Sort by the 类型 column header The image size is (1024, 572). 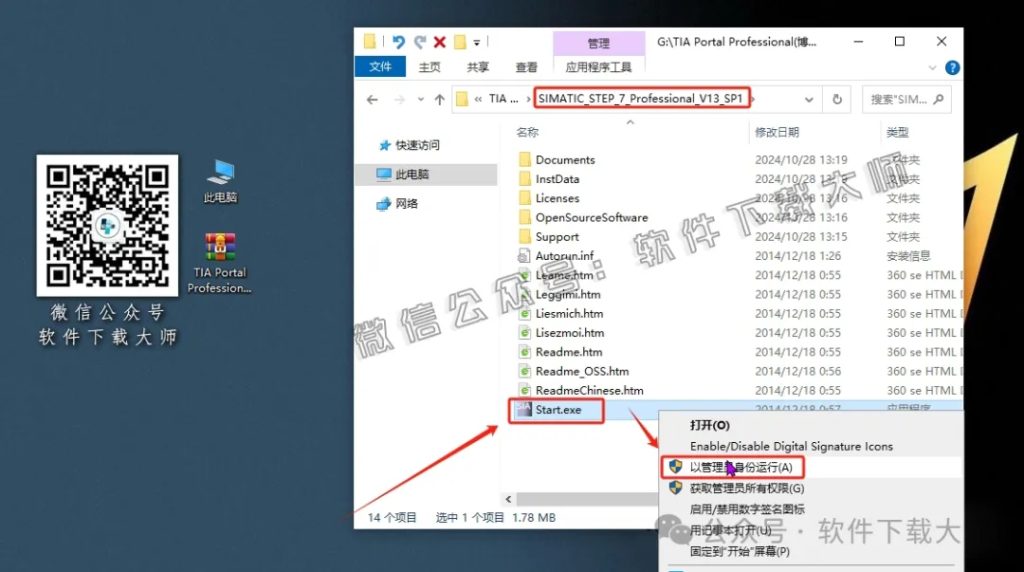coord(897,132)
